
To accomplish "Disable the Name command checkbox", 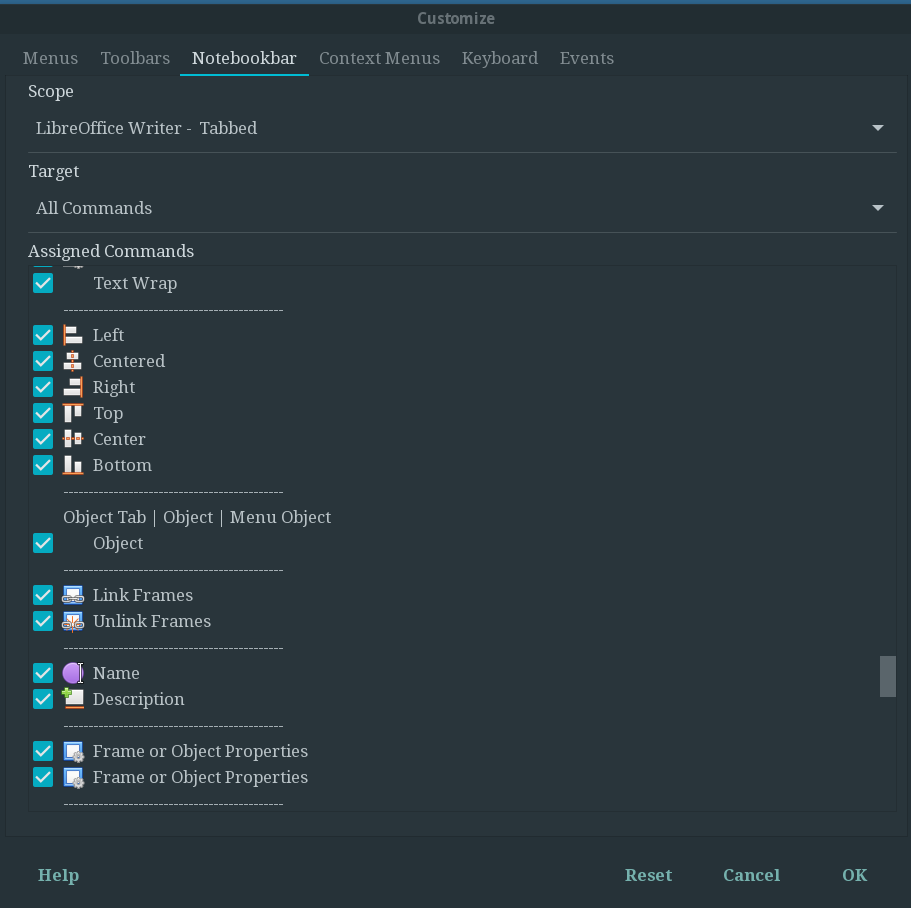I will pos(43,673).
